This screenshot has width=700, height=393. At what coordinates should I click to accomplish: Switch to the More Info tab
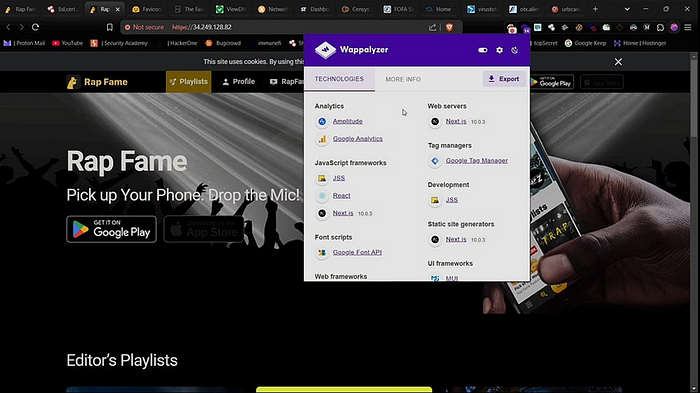(403, 79)
